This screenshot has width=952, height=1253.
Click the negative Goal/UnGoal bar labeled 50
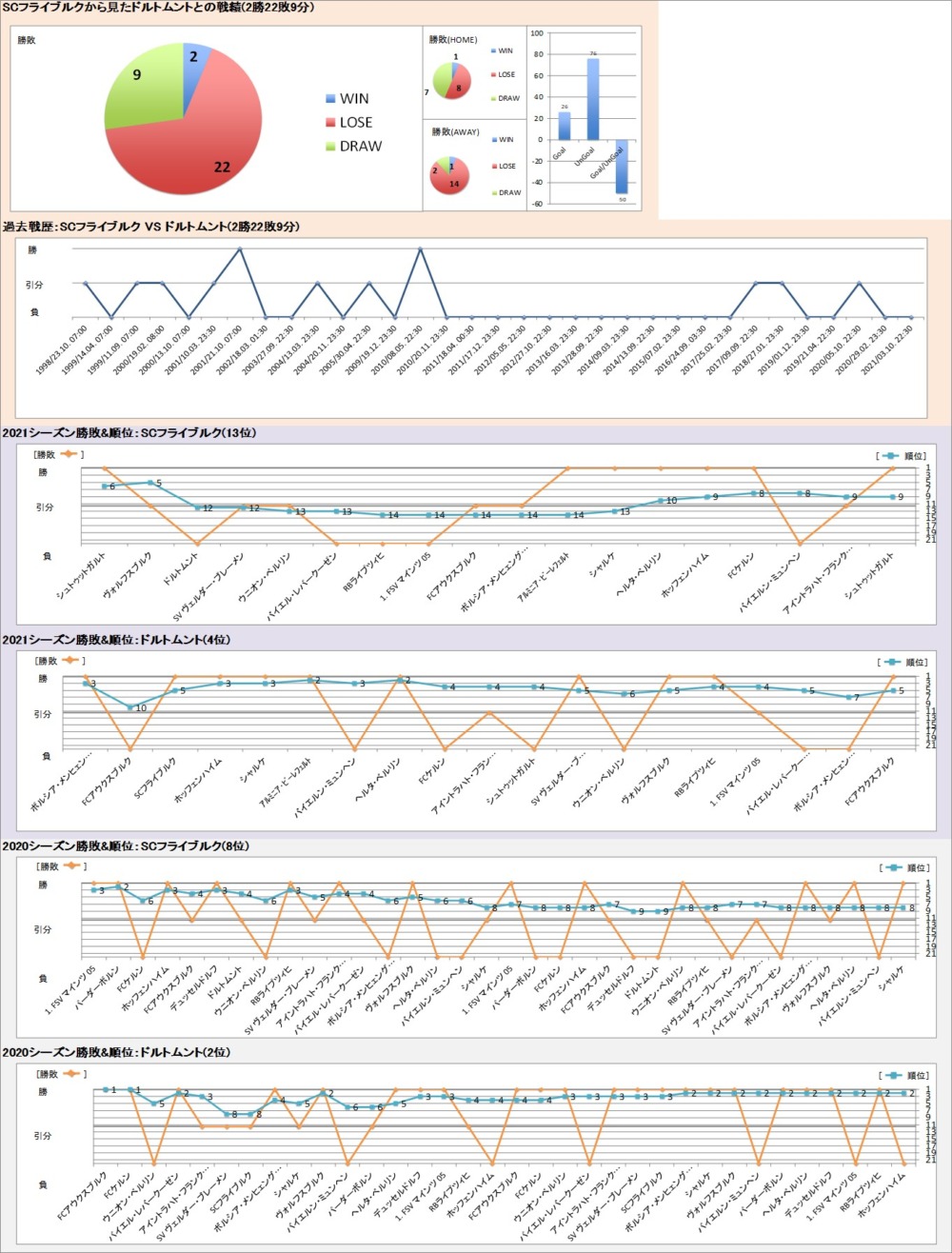click(622, 167)
